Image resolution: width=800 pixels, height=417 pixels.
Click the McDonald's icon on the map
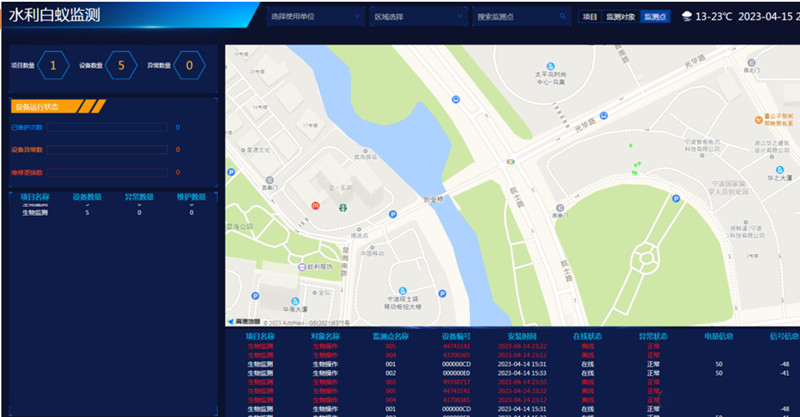(316, 205)
